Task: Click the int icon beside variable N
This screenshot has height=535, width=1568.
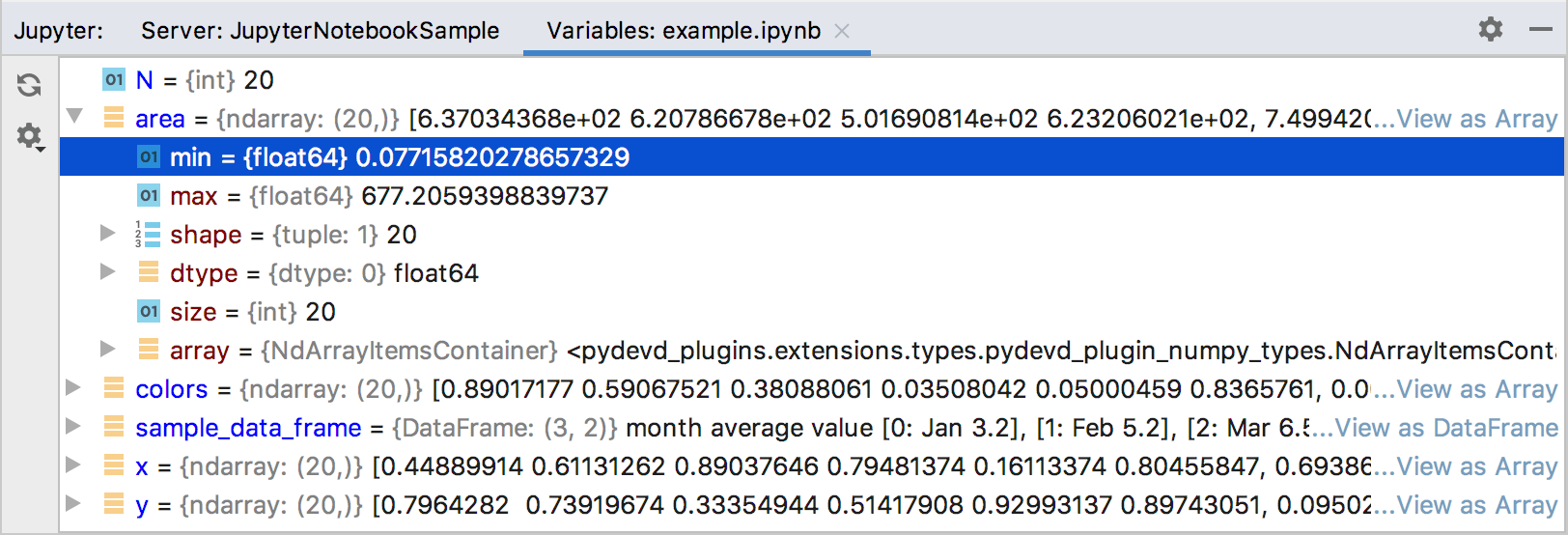Action: [114, 79]
